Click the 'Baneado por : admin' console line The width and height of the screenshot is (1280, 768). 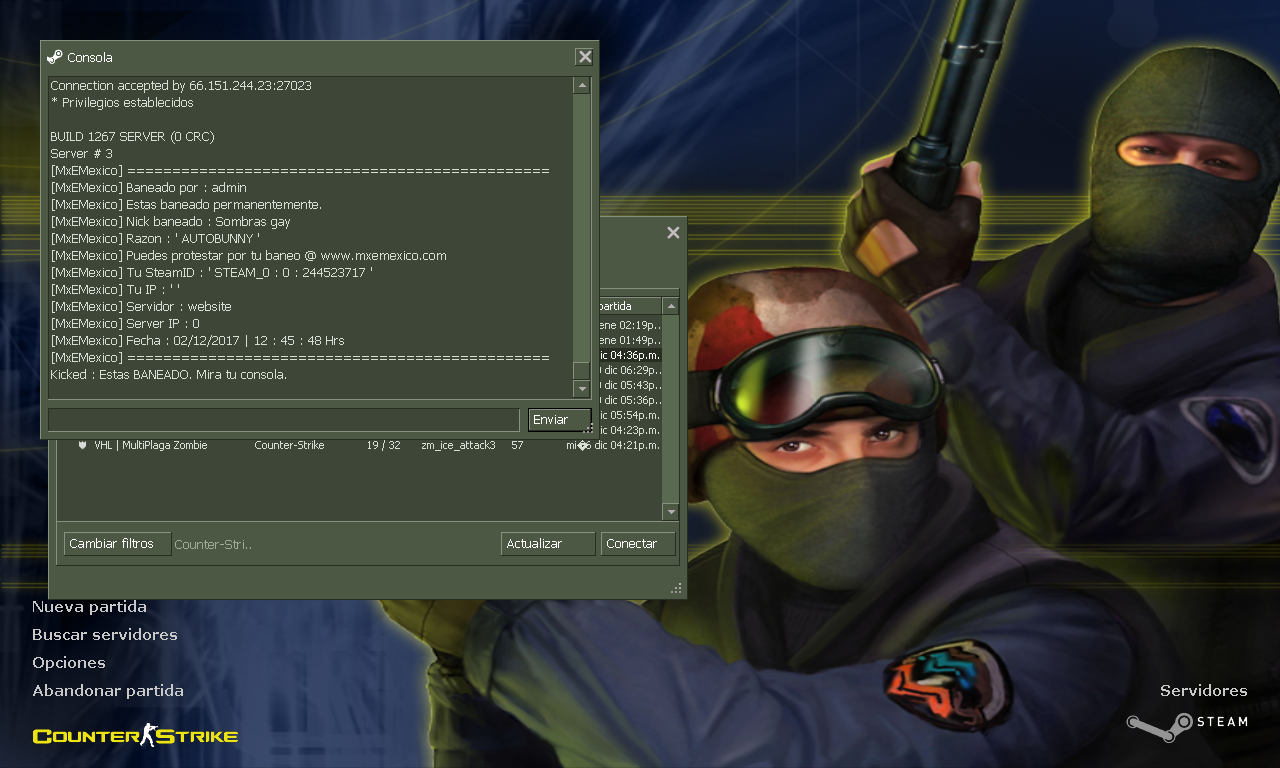click(x=148, y=188)
